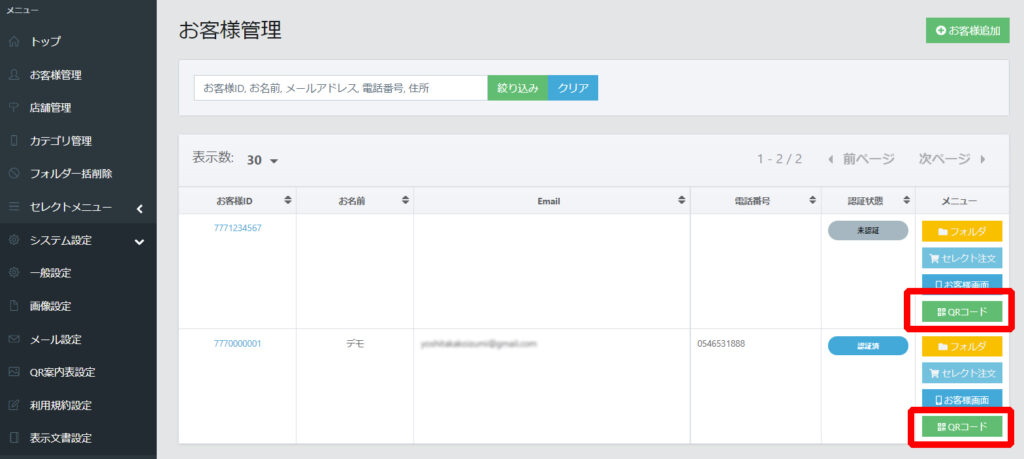The height and width of the screenshot is (459, 1024).
Task: Click the home icon next to トップ
Action: 13,42
